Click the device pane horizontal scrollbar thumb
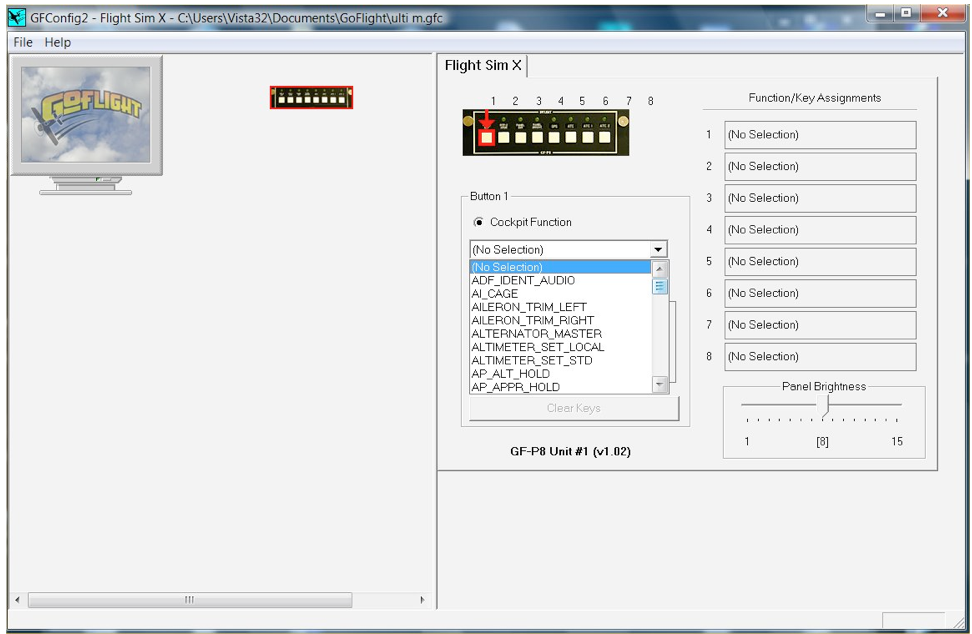The height and width of the screenshot is (634, 972). tap(190, 599)
